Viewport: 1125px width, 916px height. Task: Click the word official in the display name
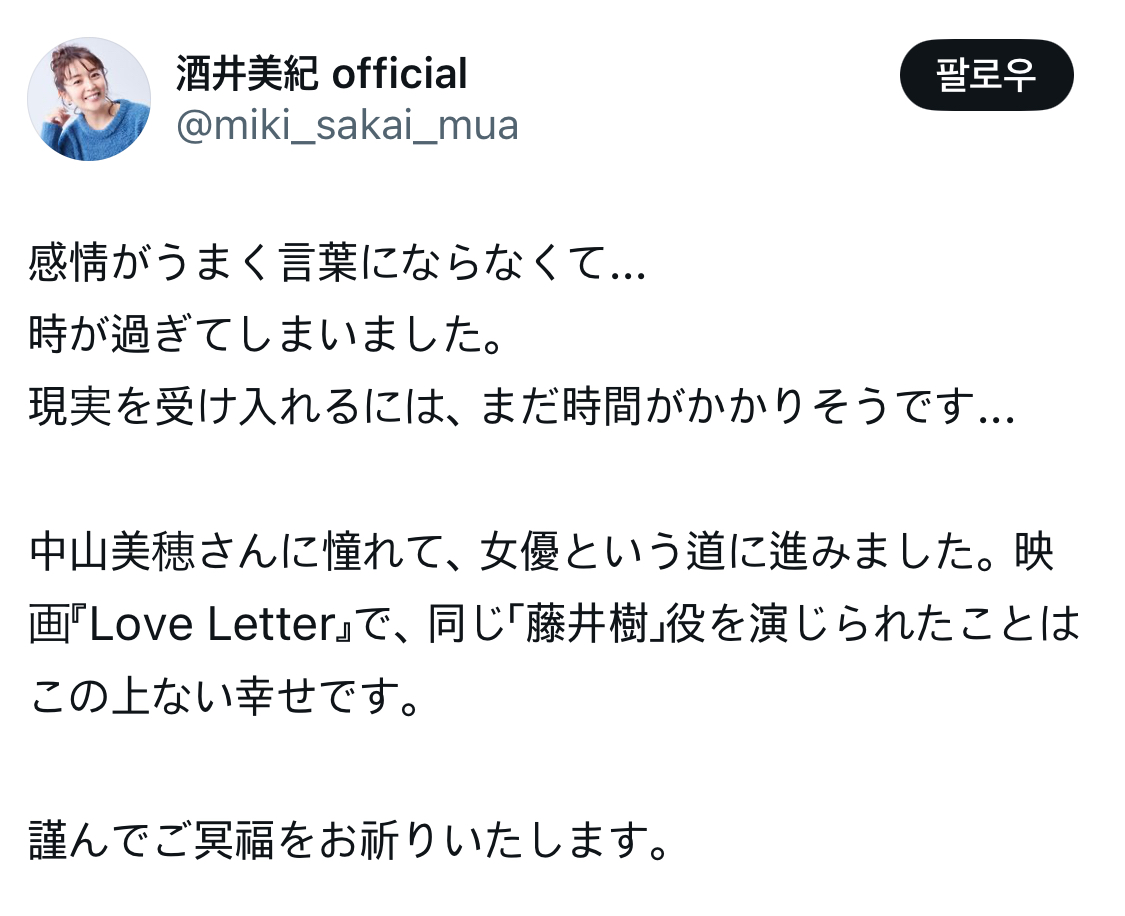[398, 74]
